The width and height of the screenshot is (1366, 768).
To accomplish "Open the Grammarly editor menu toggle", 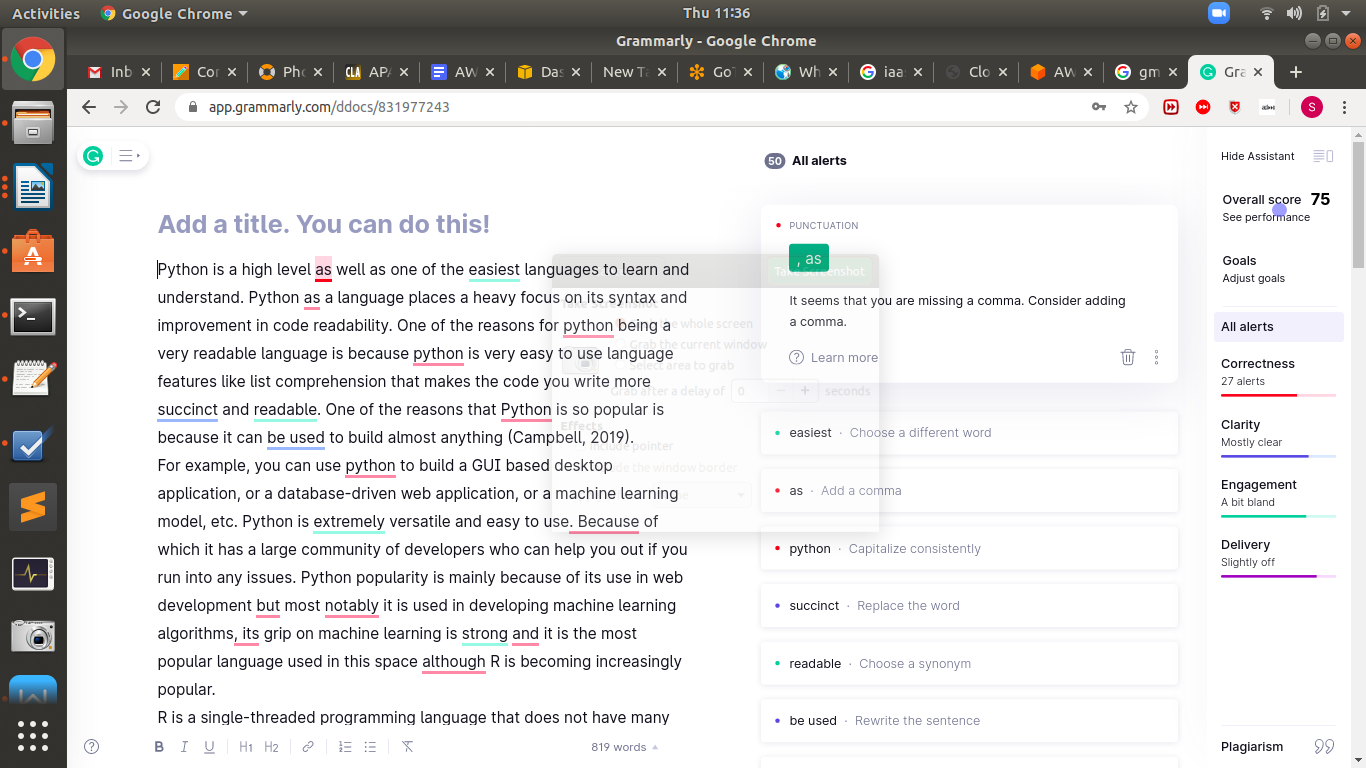I will pyautogui.click(x=129, y=156).
